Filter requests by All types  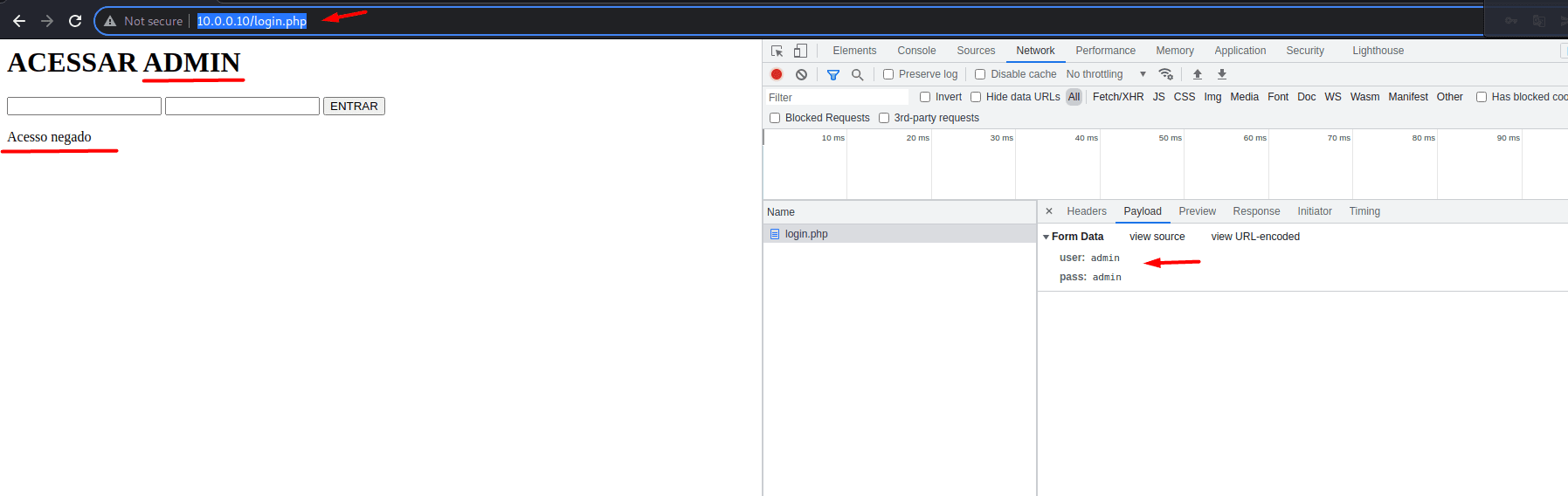tap(1074, 97)
